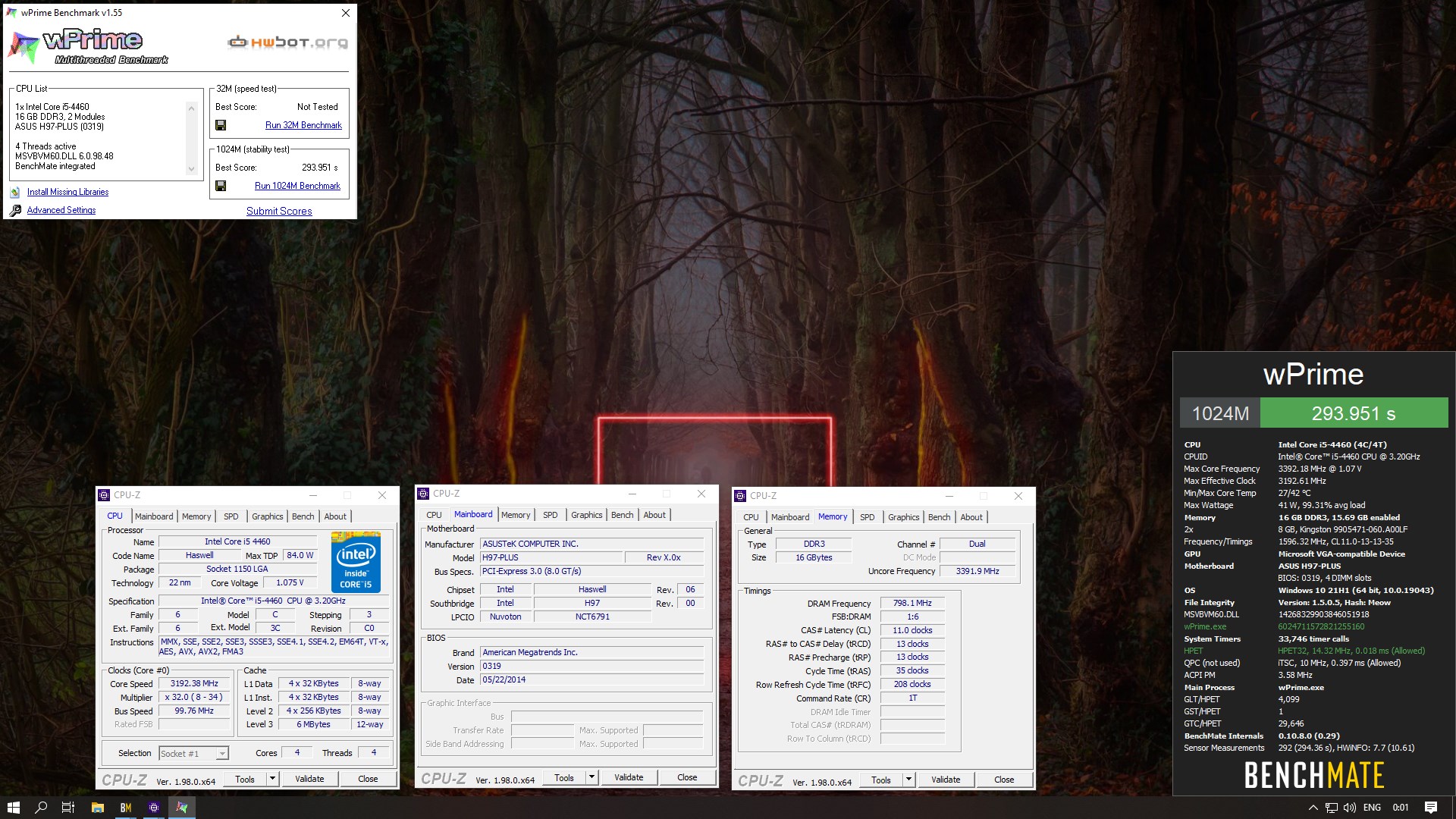
Task: Click the HWBOT.org logo in wPrime
Action: pyautogui.click(x=287, y=42)
